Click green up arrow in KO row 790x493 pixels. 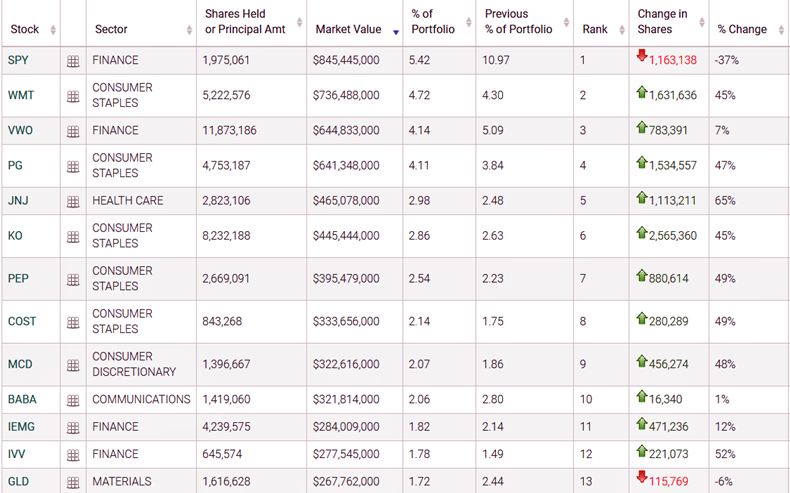pyautogui.click(x=642, y=232)
